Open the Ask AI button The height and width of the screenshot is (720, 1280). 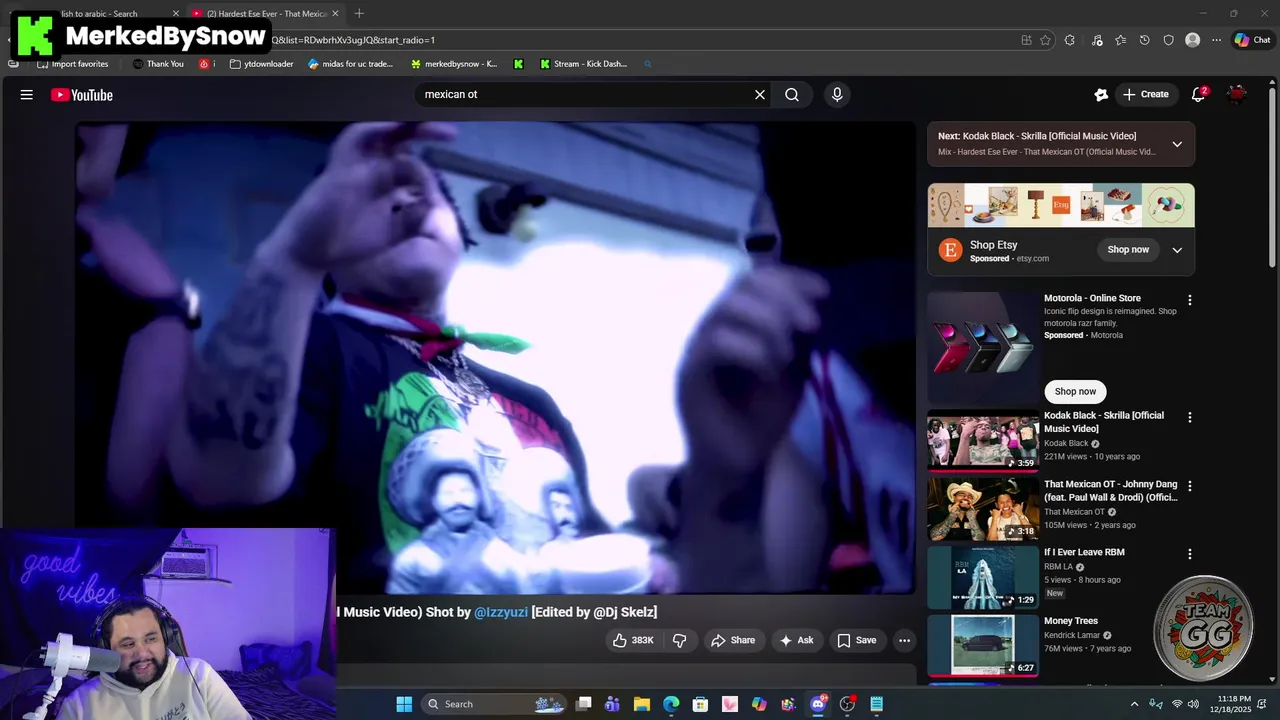click(x=796, y=640)
